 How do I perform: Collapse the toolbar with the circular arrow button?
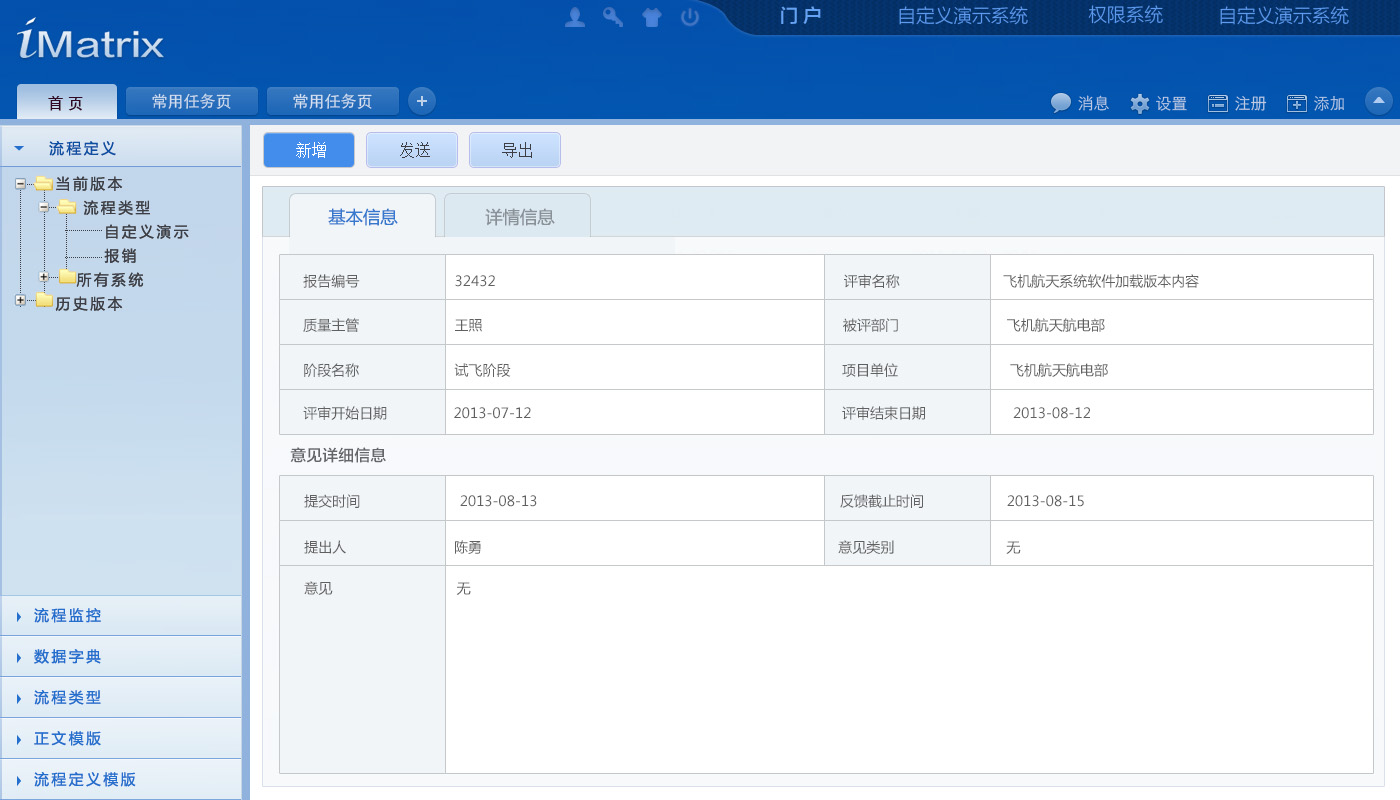coord(1378,101)
